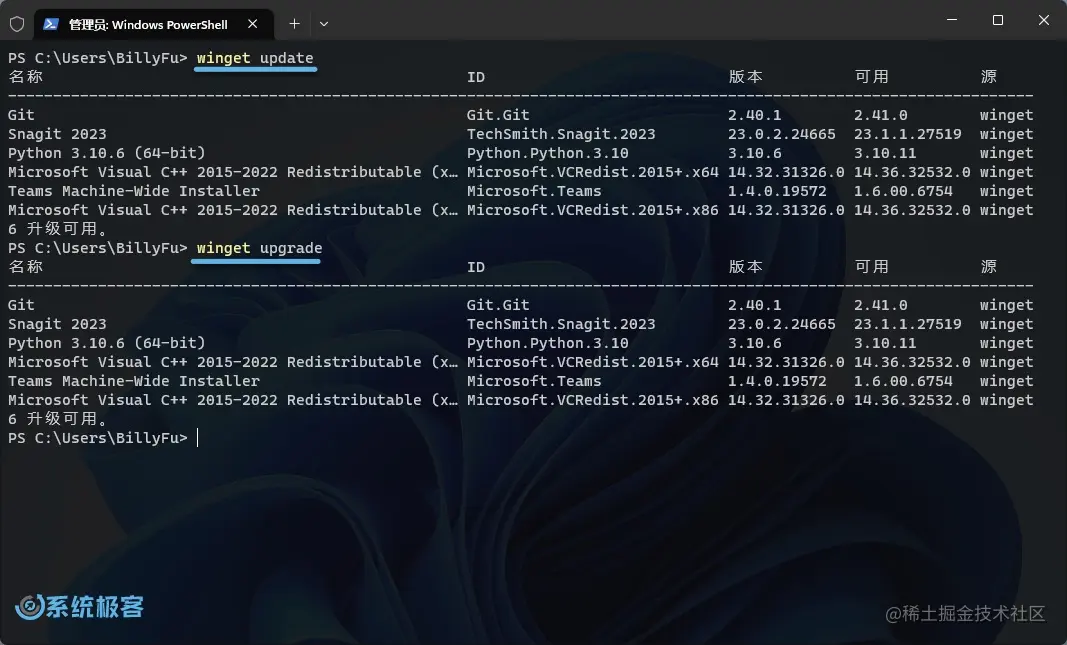Screen dimensions: 1067x645
Task: Click Teams Machine-Wide Installer in winget update output
Action: point(134,191)
